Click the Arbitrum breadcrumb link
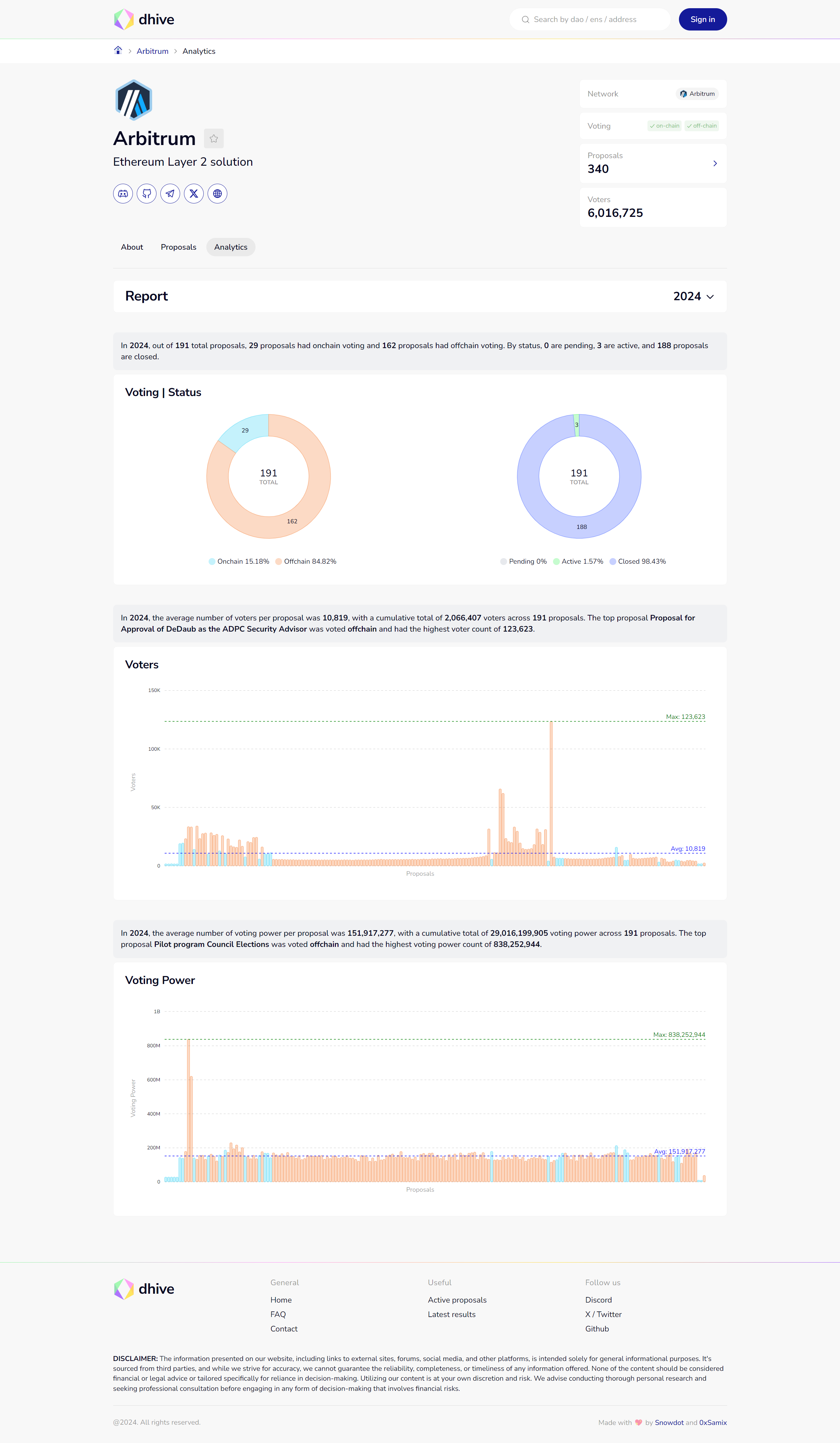The height and width of the screenshot is (1443, 840). tap(152, 51)
